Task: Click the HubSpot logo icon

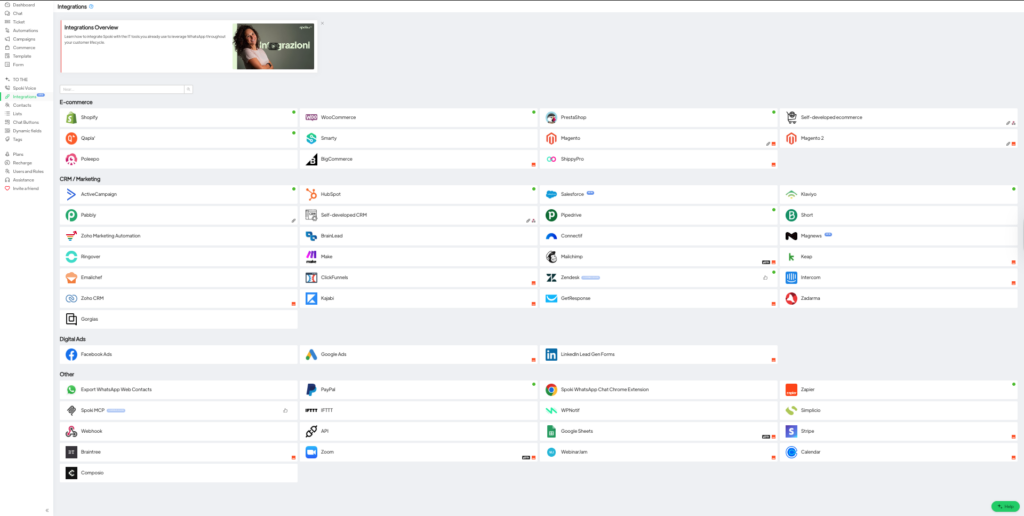Action: pos(312,194)
